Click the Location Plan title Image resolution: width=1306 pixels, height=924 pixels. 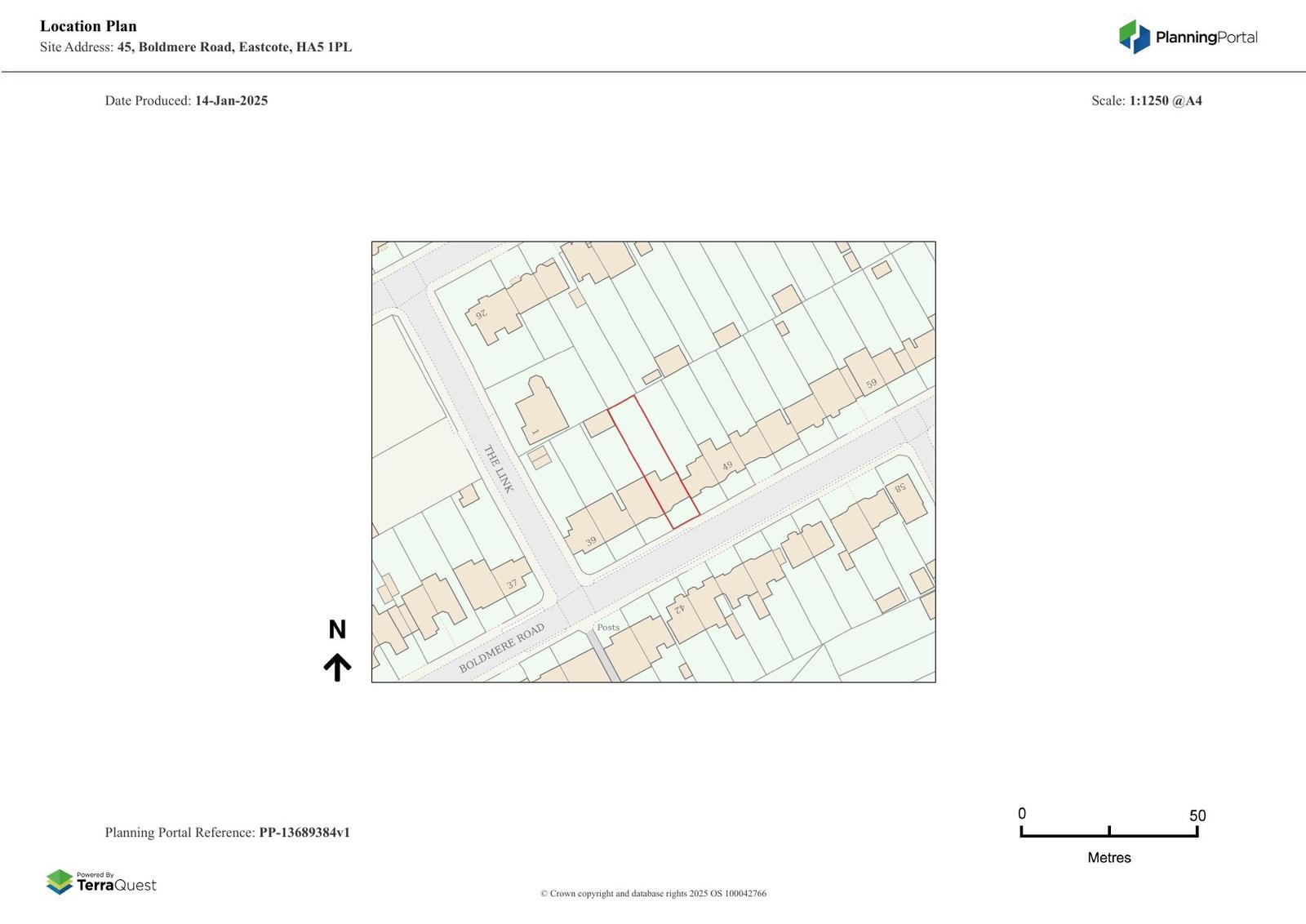88,26
